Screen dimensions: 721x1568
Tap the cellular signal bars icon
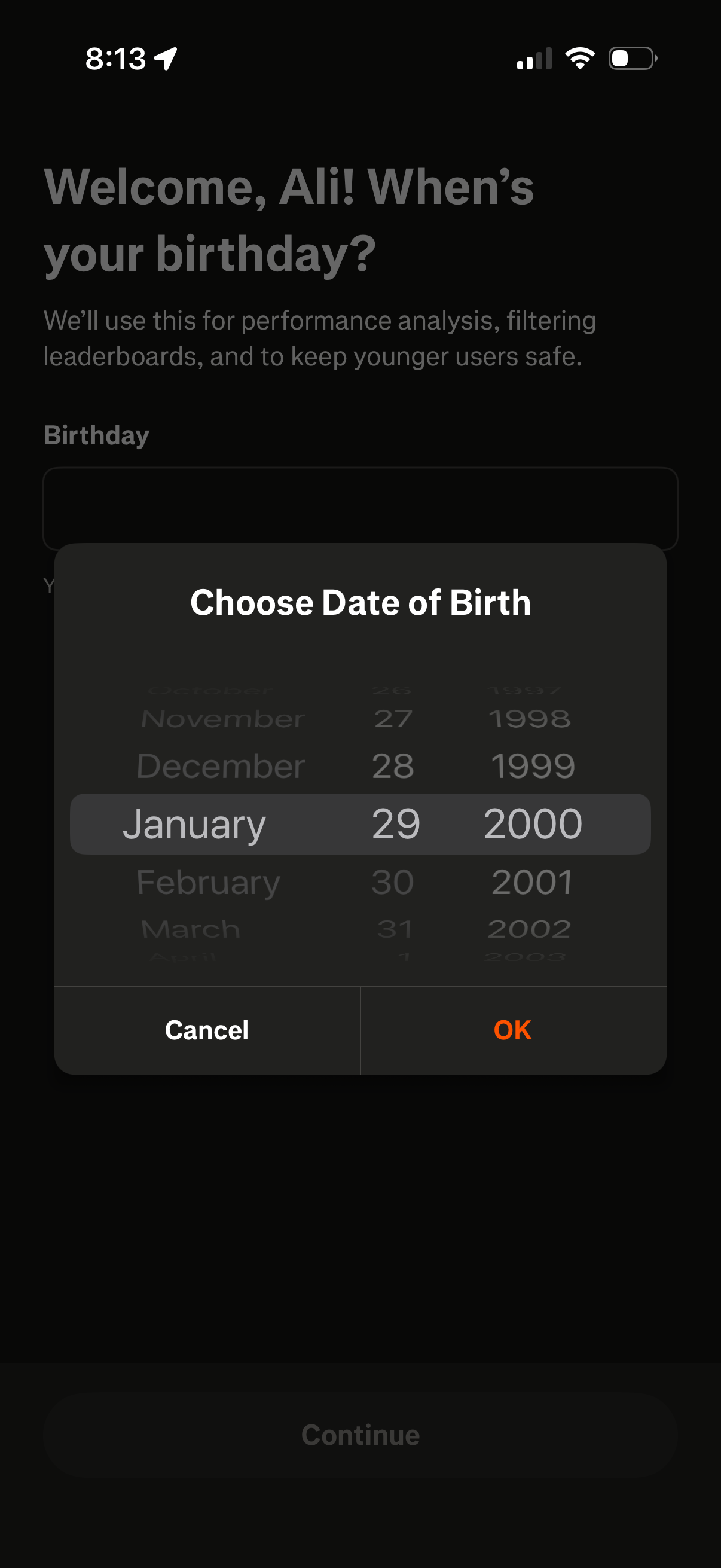click(x=534, y=59)
